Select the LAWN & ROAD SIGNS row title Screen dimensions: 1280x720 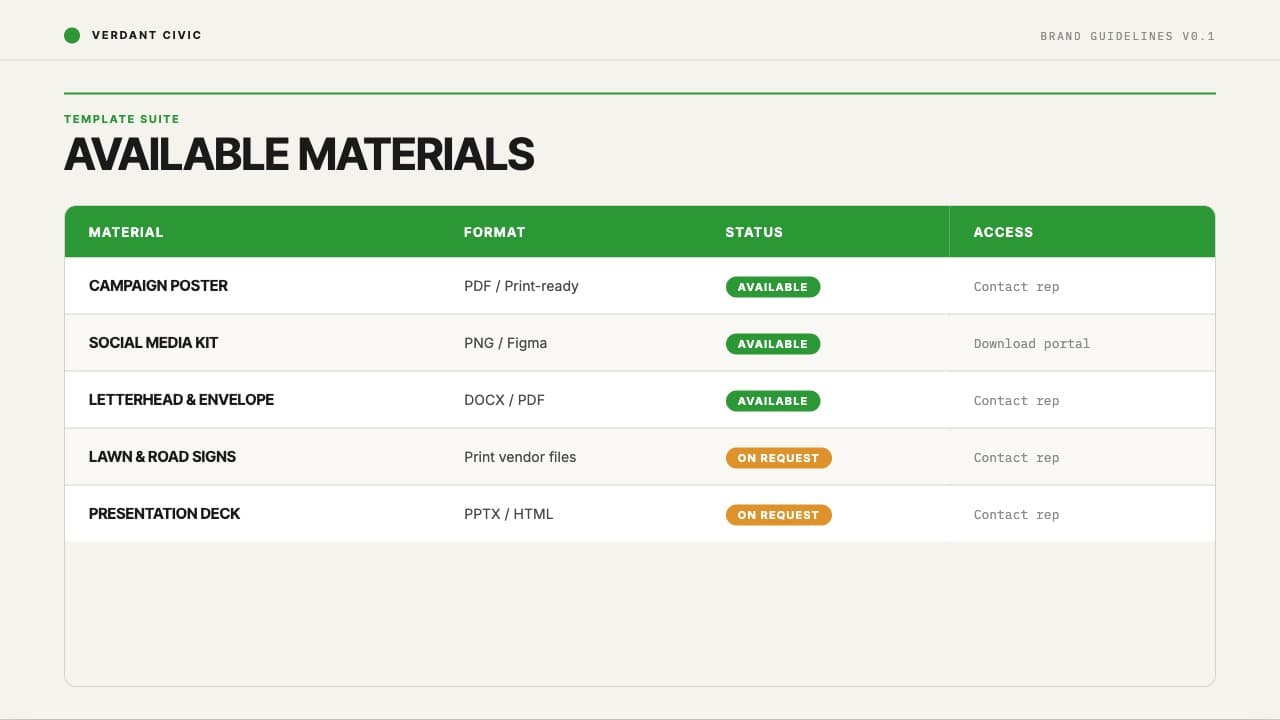162,457
